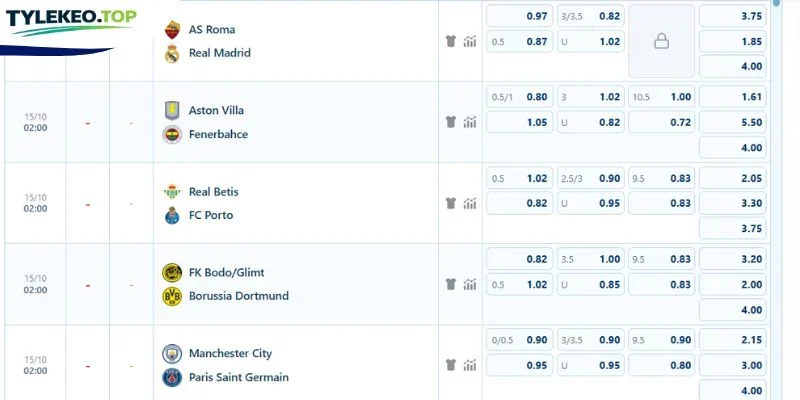The height and width of the screenshot is (400, 800).
Task: Click jersey icon for Manchester City match
Action: 450,365
